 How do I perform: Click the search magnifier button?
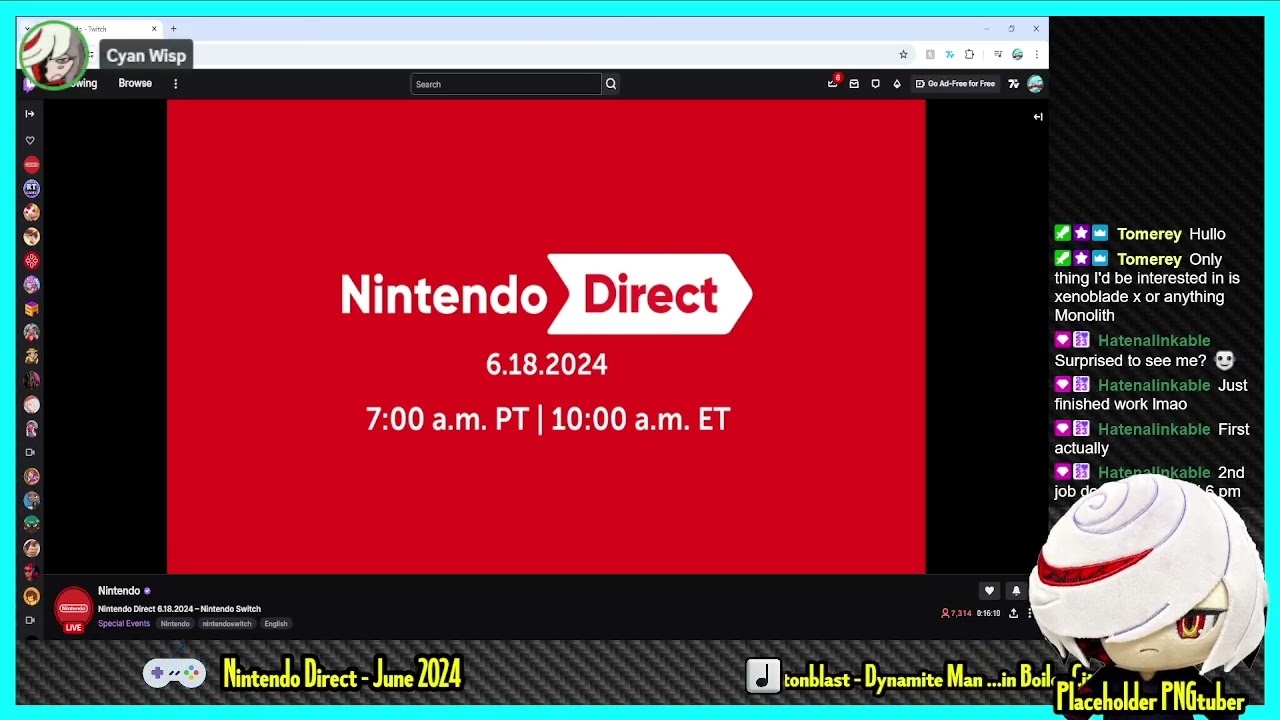611,84
